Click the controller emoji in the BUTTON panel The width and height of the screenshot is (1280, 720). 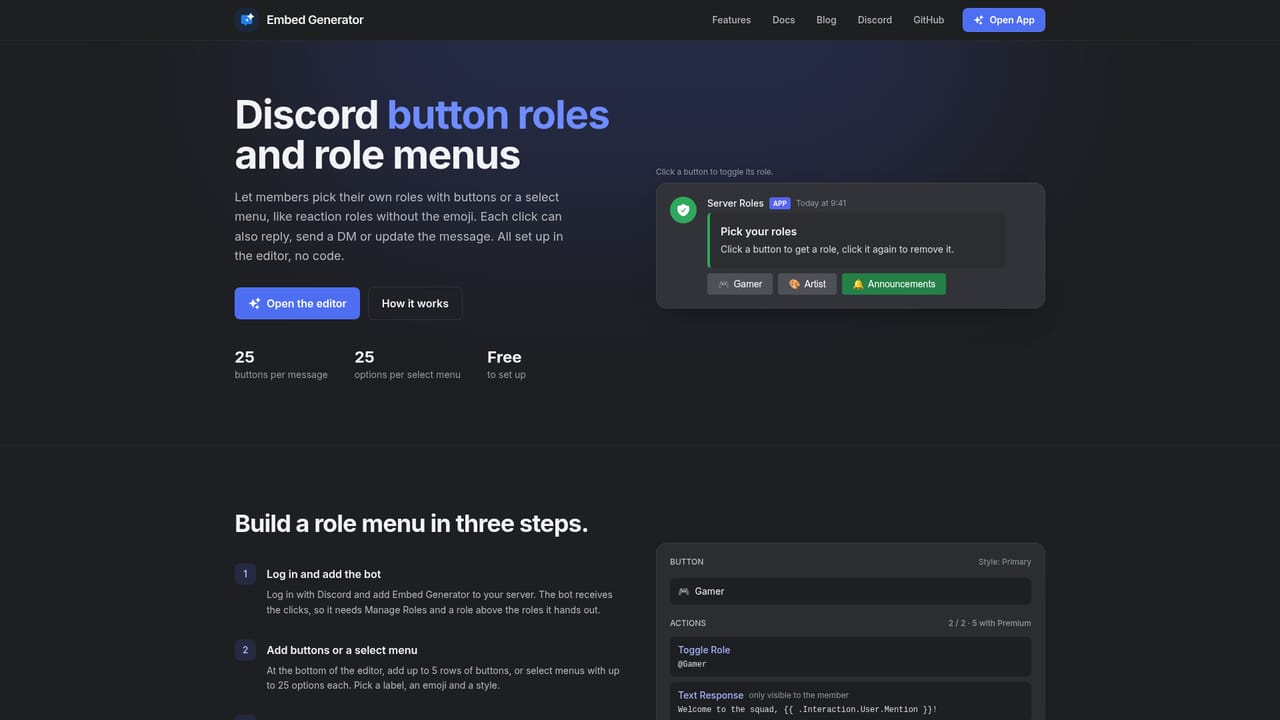click(x=684, y=591)
